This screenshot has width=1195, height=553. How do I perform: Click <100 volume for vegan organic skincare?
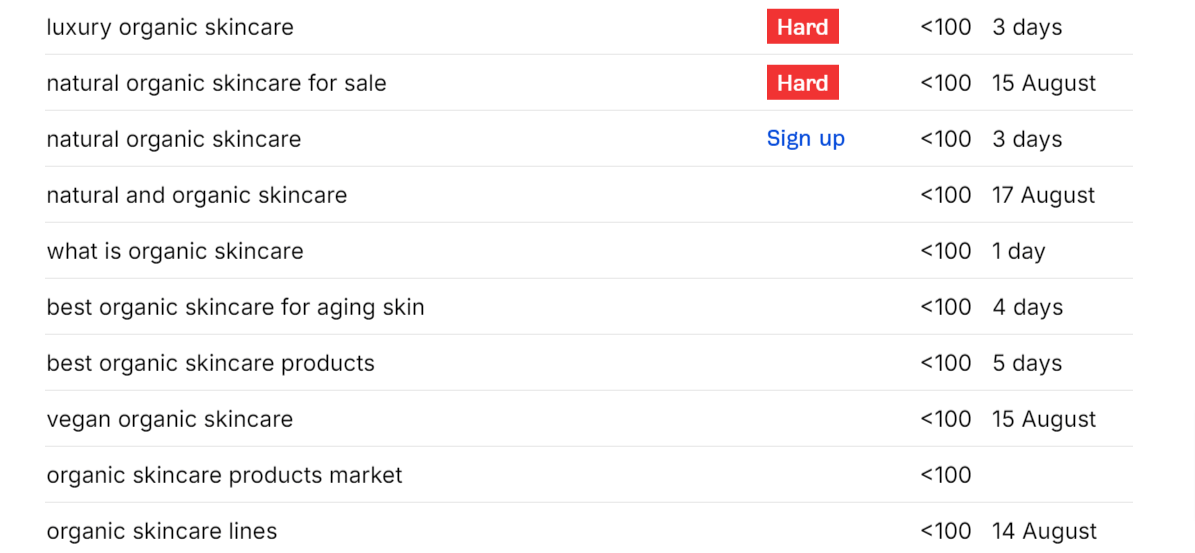point(946,420)
